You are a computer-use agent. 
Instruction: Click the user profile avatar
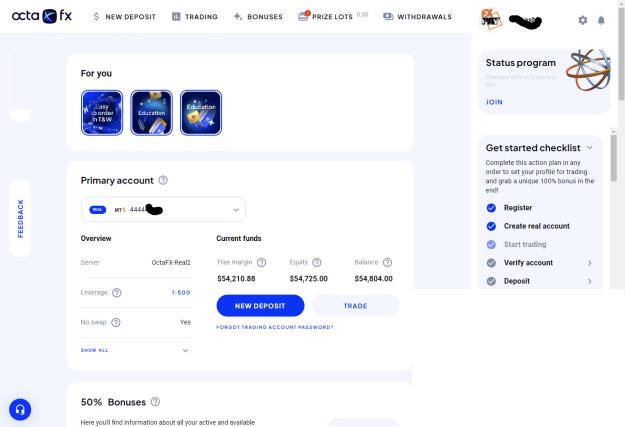pos(491,19)
